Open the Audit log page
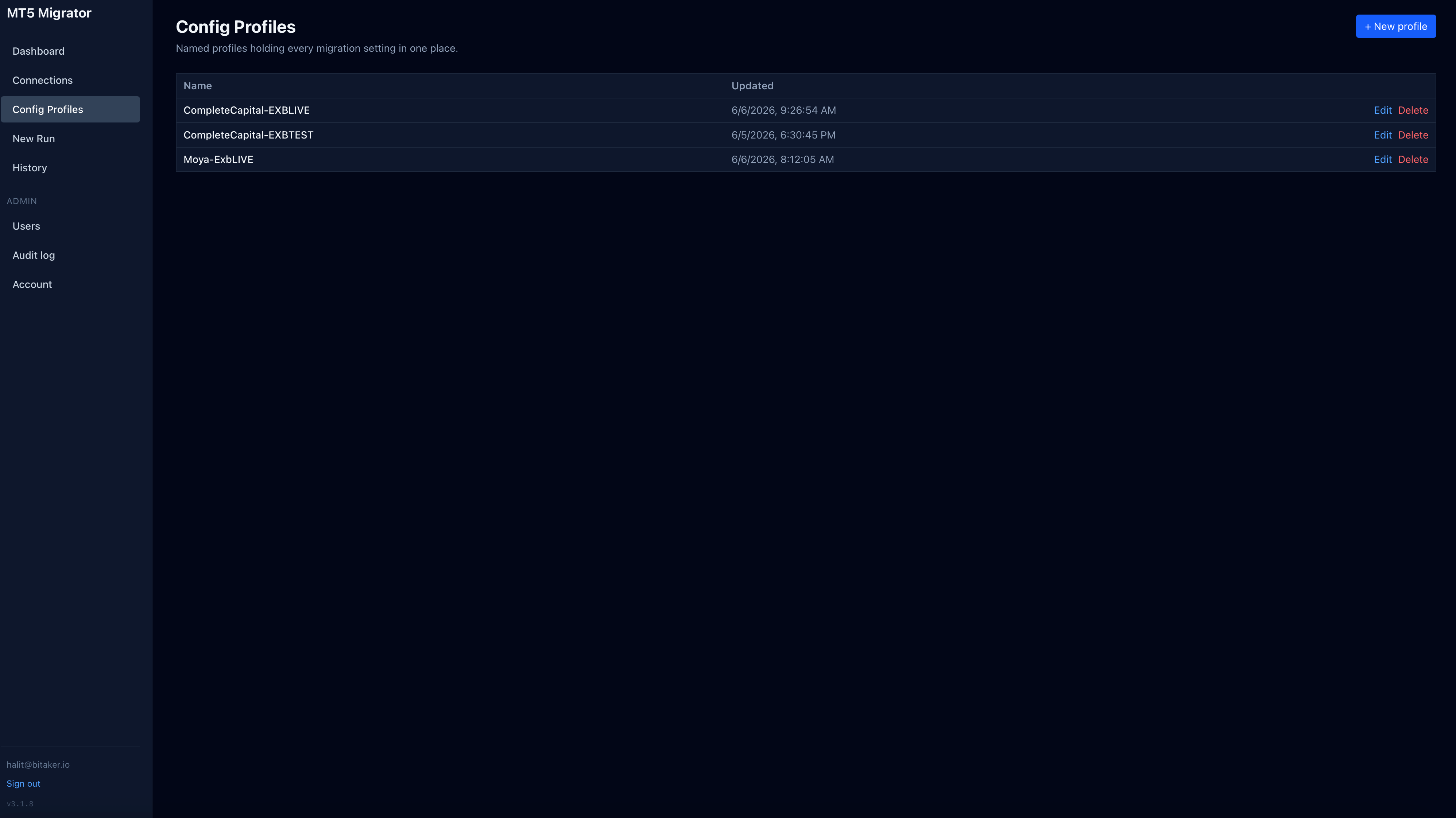This screenshot has width=1456, height=818. (x=70, y=255)
